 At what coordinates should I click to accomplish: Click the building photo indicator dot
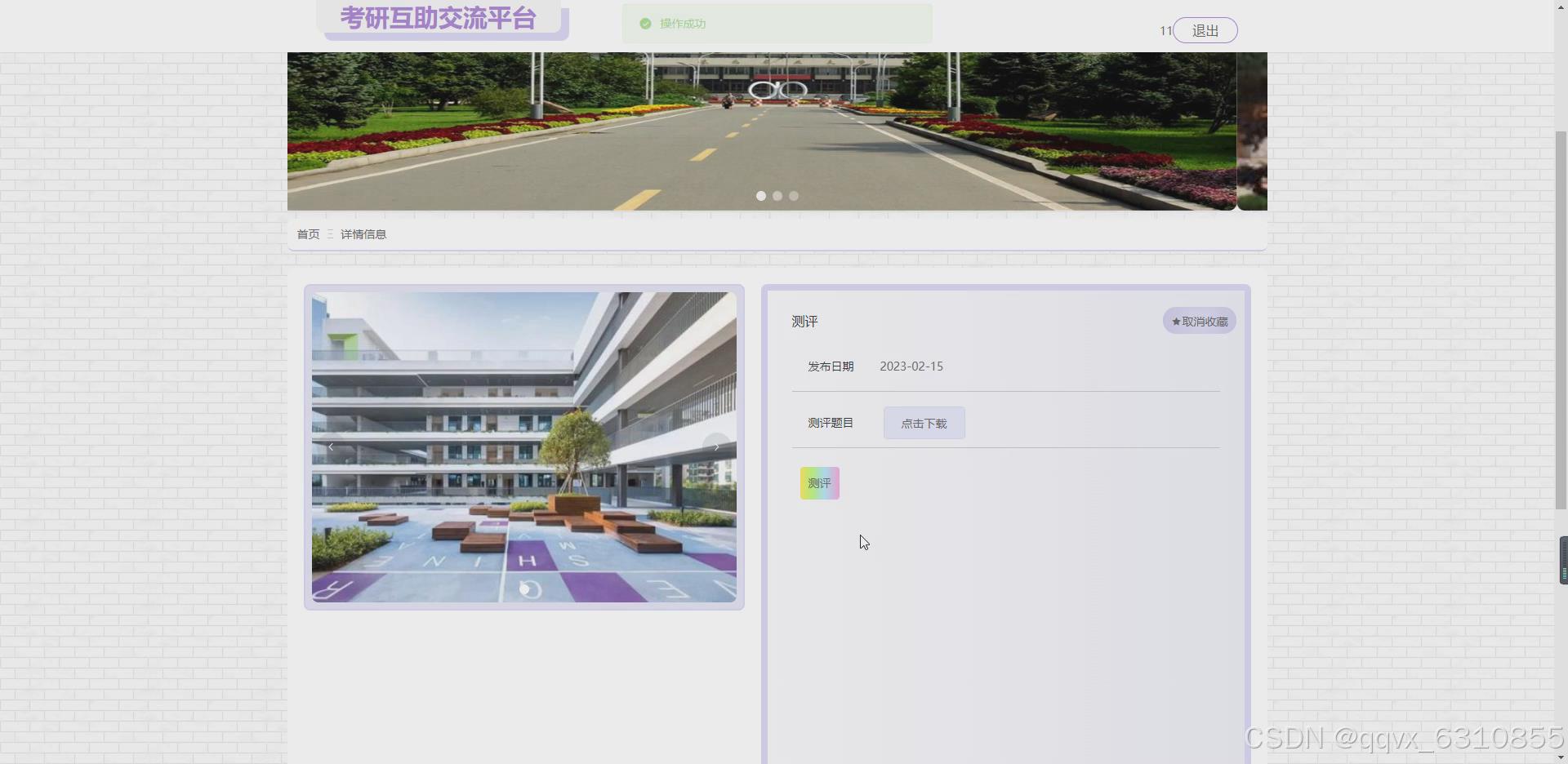click(x=524, y=589)
